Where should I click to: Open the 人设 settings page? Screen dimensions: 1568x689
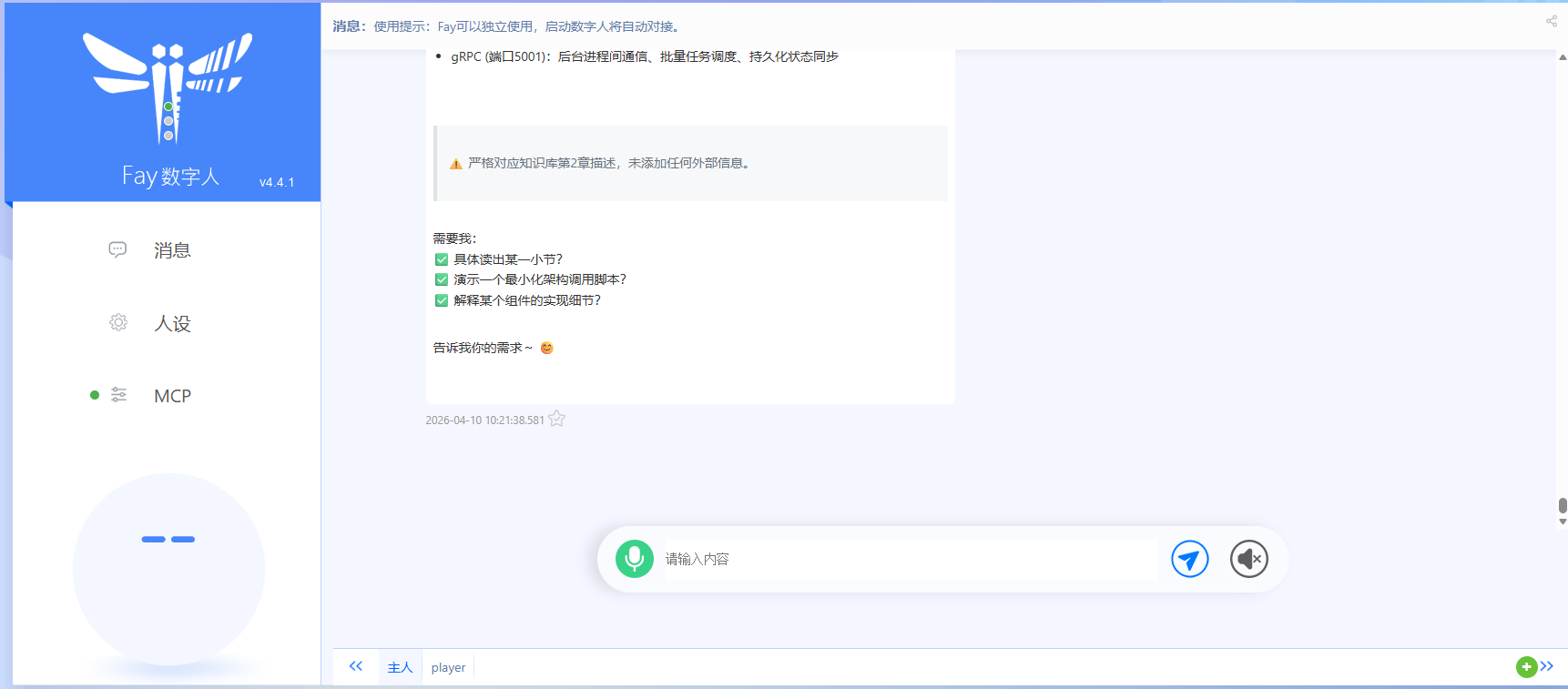tap(172, 323)
